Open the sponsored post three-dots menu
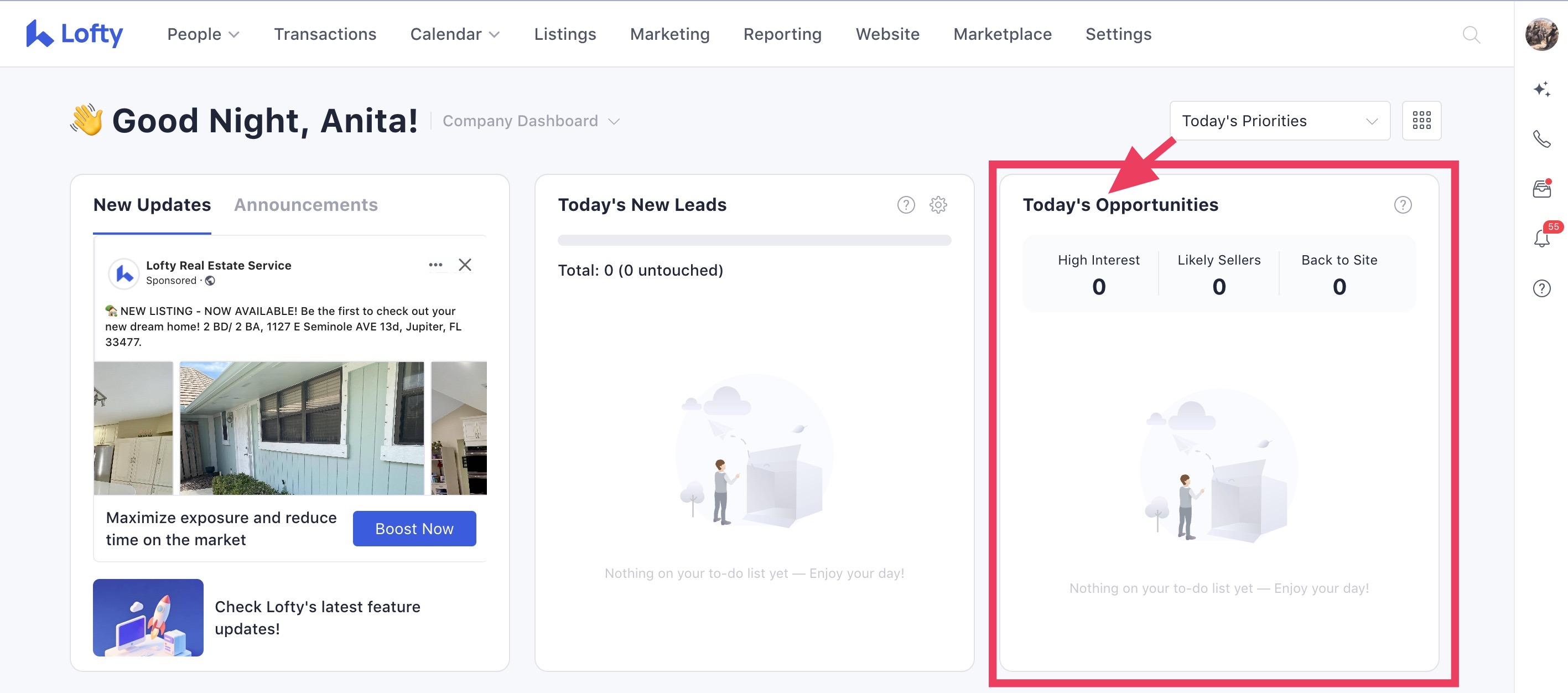 [435, 264]
